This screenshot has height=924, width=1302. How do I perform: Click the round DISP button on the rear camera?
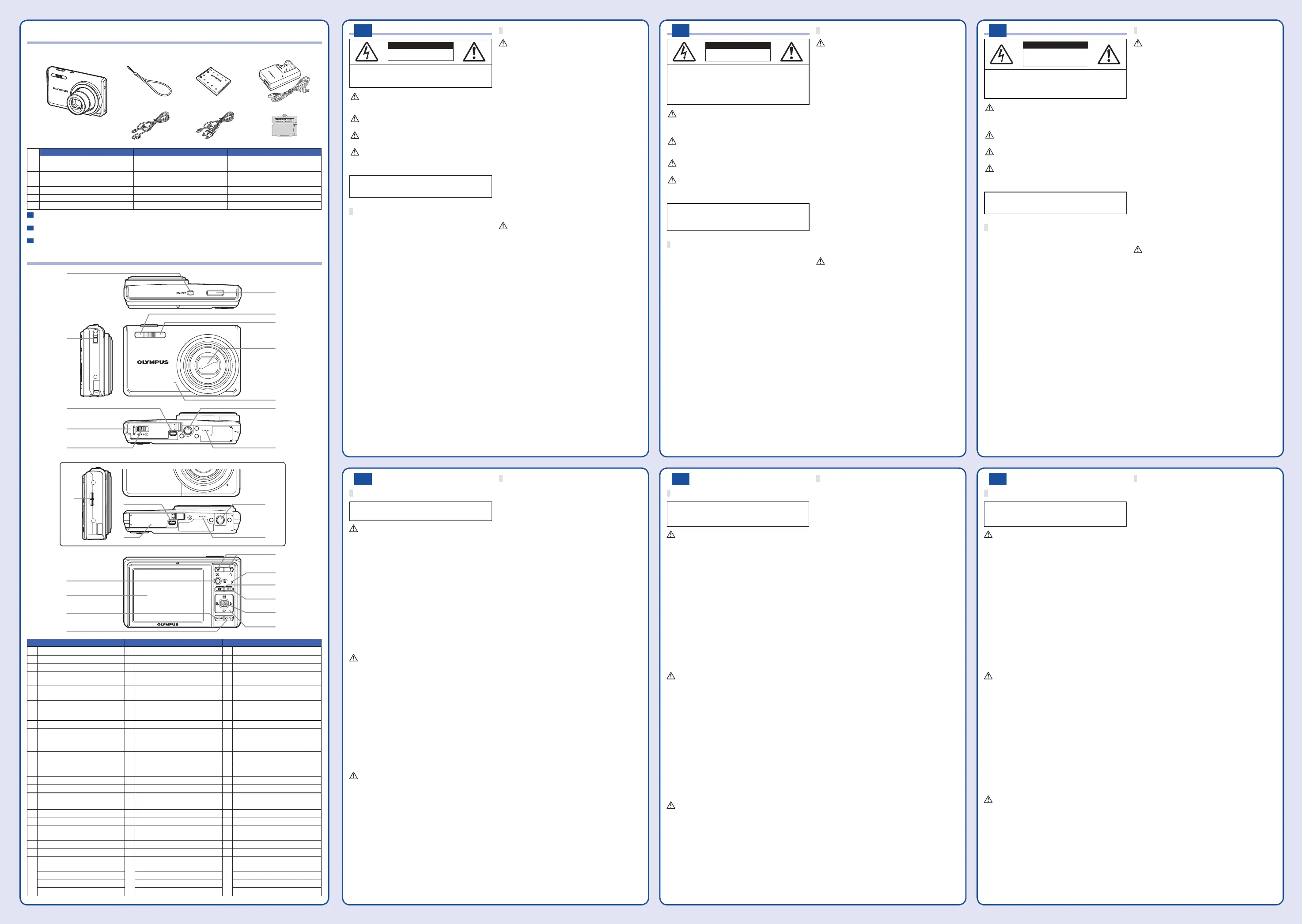[x=217, y=581]
